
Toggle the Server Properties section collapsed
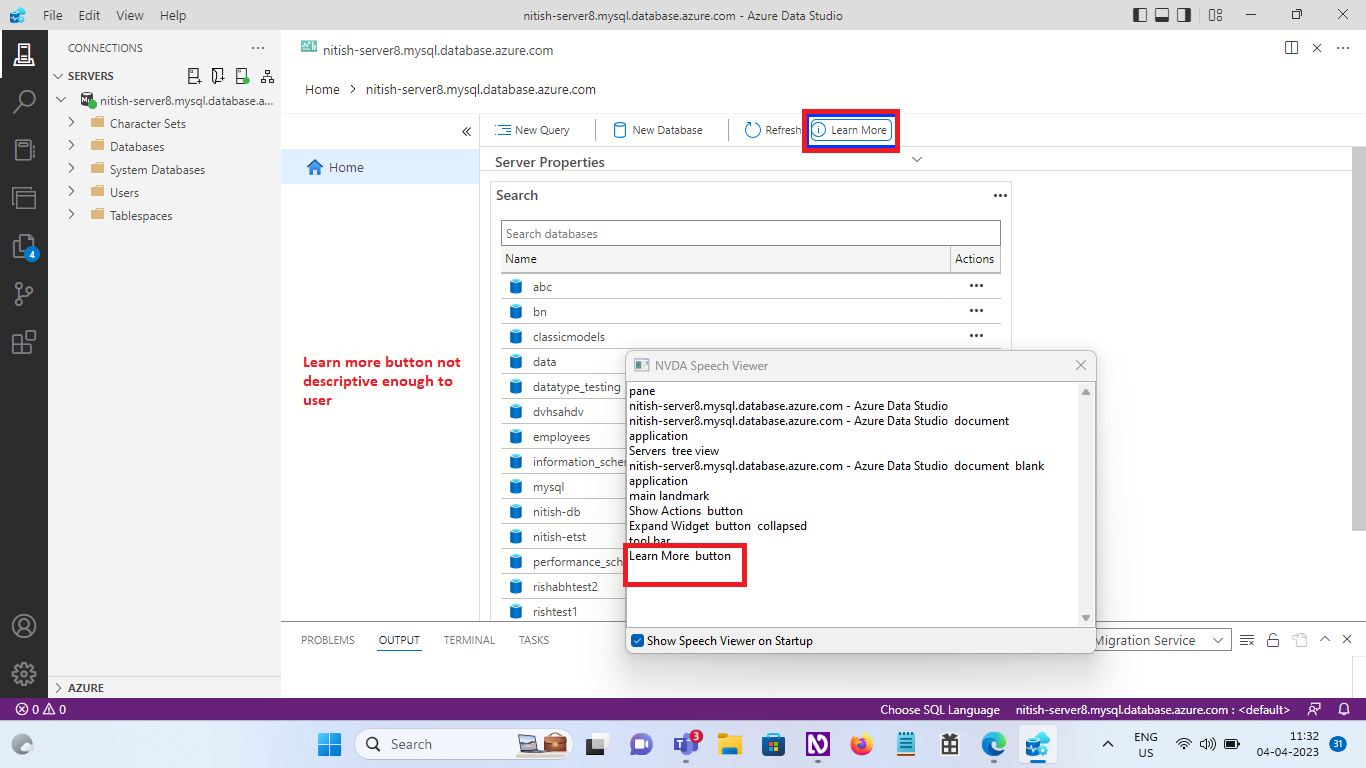917,159
